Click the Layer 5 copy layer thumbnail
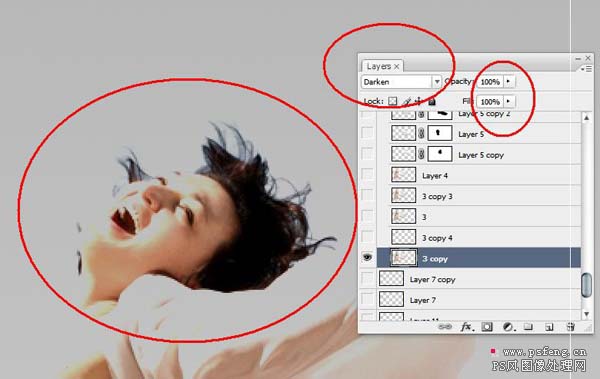This screenshot has width=600, height=379. 403,154
